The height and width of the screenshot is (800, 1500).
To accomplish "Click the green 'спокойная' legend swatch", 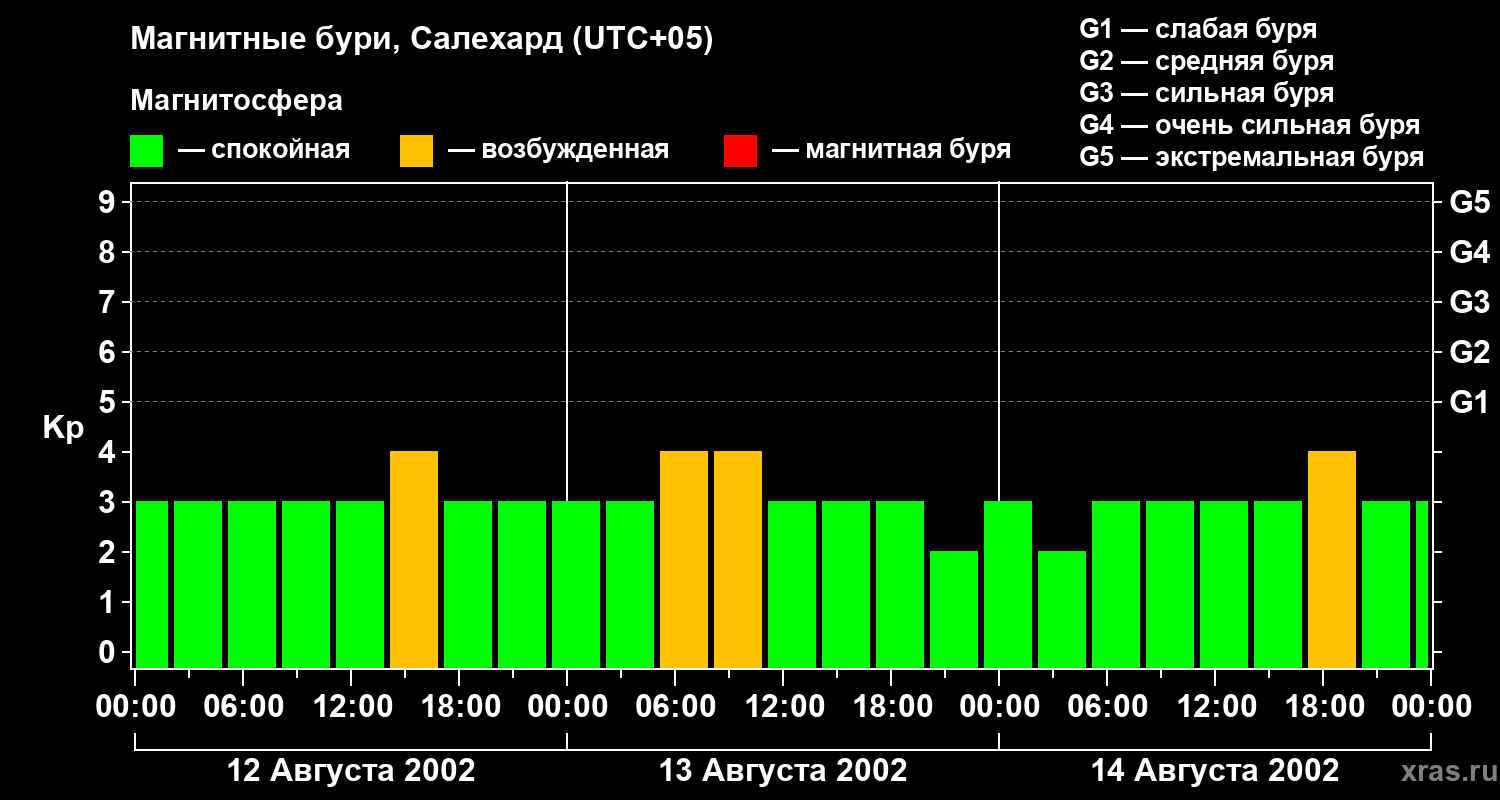I will 147,151.
